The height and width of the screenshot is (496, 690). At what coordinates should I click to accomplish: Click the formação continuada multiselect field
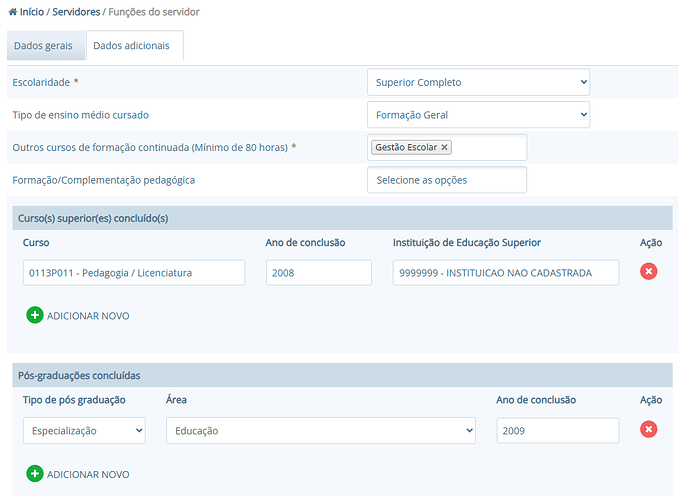(x=447, y=147)
